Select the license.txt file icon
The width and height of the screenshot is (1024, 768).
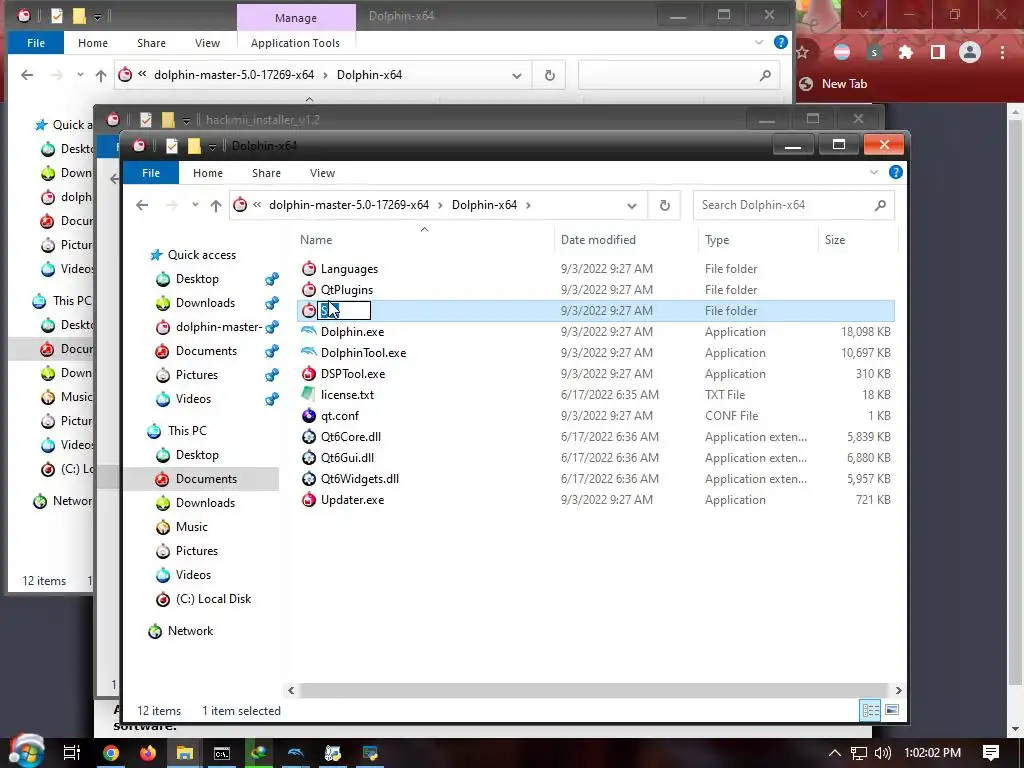(x=309, y=394)
